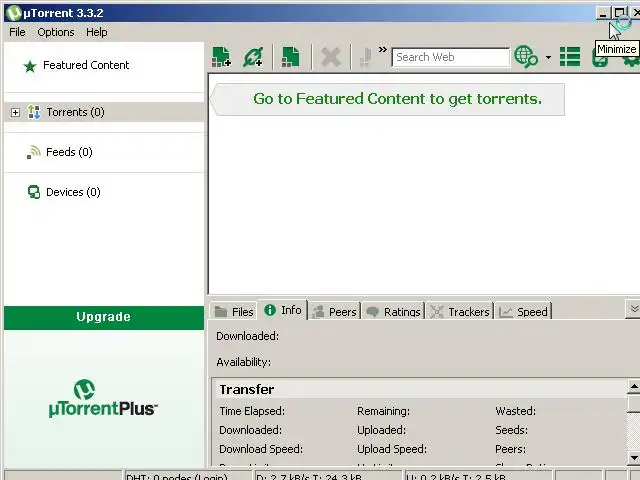This screenshot has height=480, width=640.
Task: Switch to the Files tab
Action: [x=234, y=312]
